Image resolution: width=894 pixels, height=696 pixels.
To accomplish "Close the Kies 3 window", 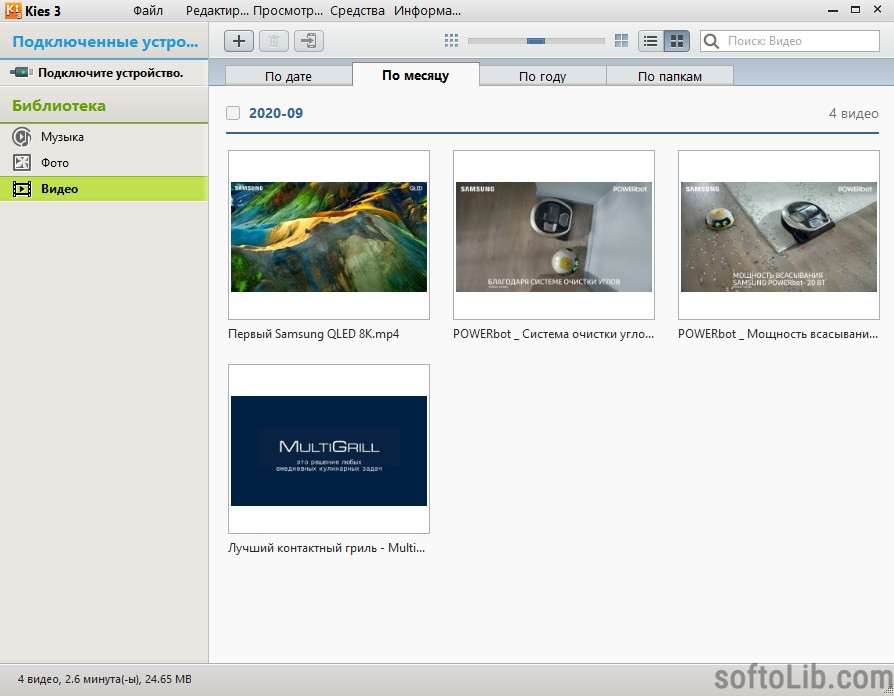I will coord(877,10).
